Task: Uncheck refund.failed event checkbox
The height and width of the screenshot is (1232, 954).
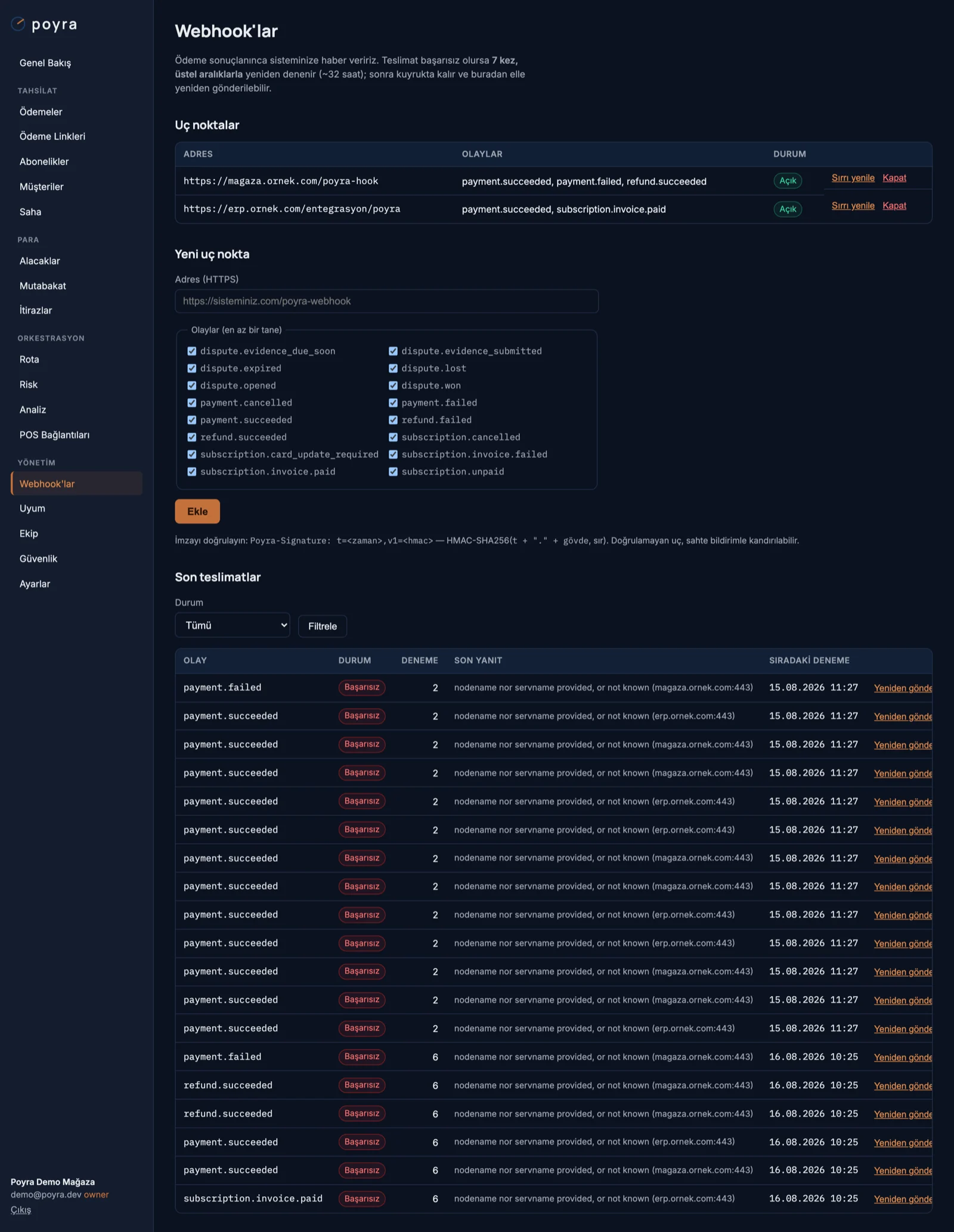Action: (x=393, y=420)
